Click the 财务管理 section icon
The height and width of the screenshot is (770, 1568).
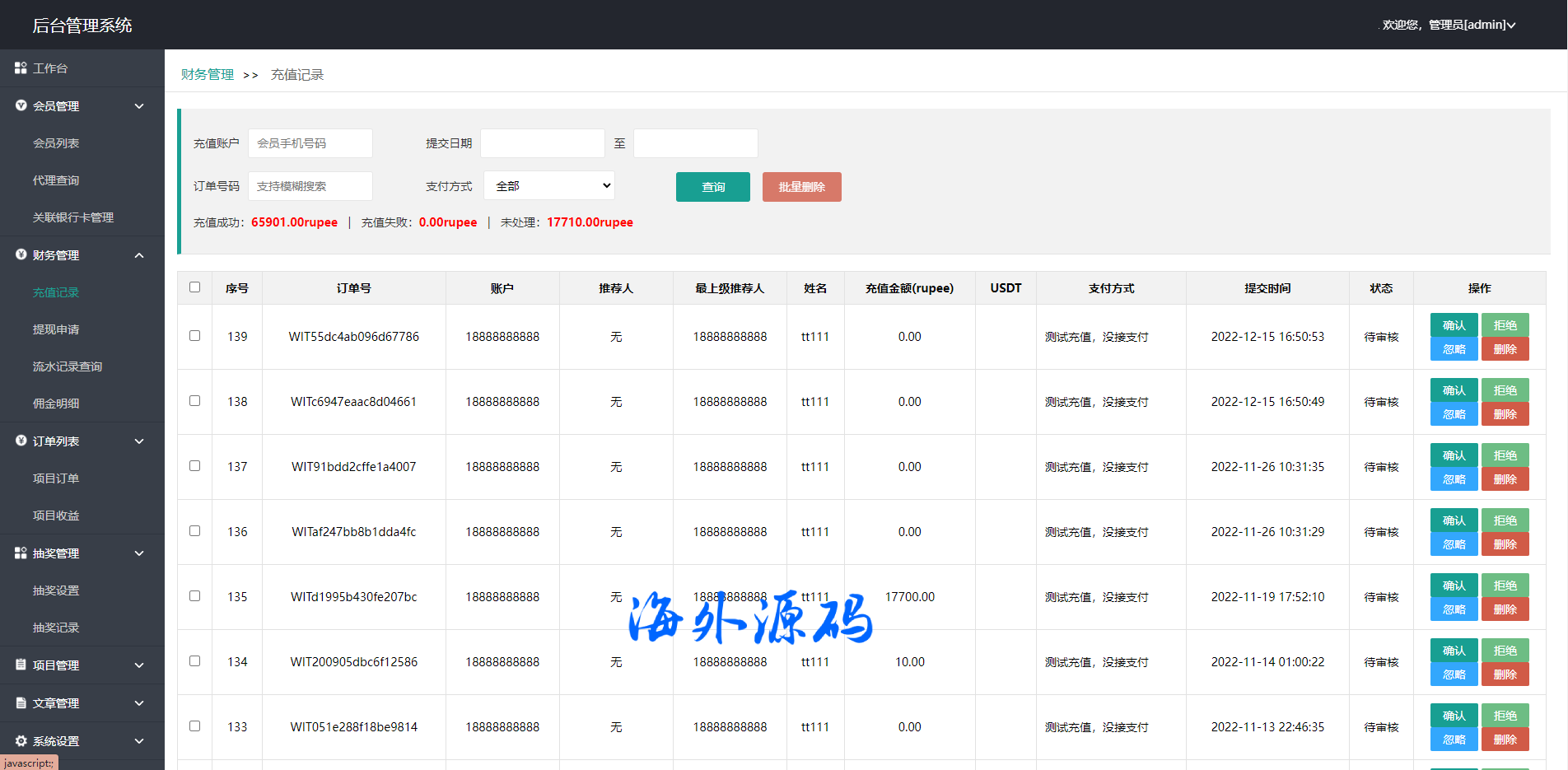[x=21, y=254]
